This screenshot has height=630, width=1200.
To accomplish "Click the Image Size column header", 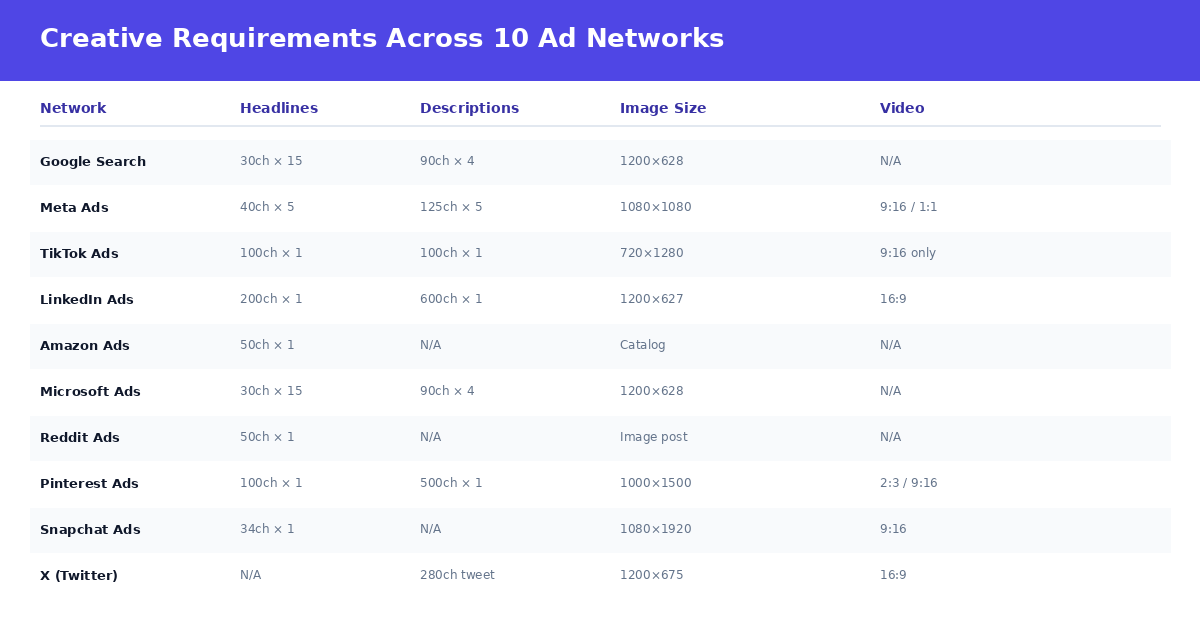I will [663, 108].
